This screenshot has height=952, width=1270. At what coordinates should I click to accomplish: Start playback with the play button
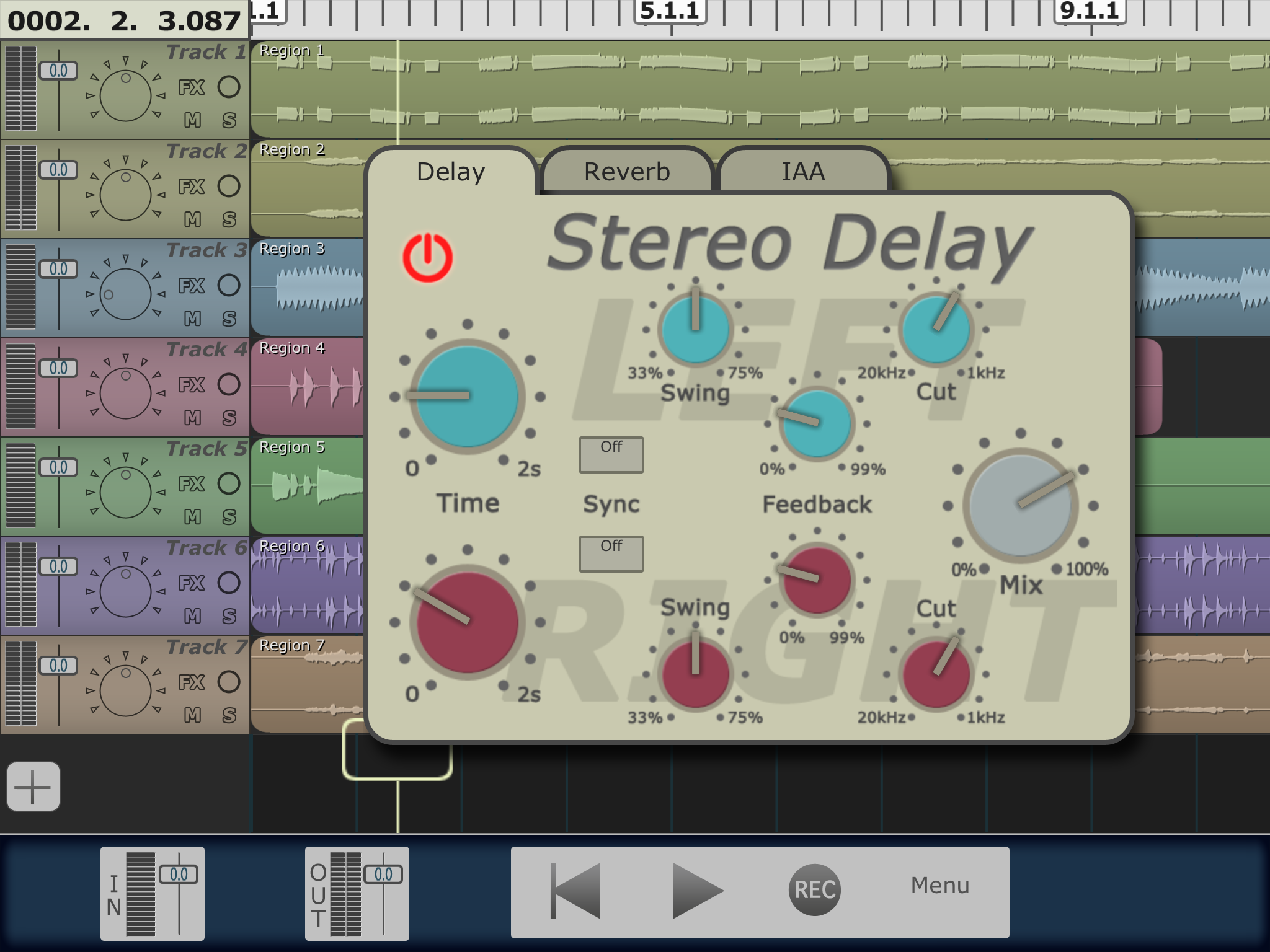[x=697, y=891]
